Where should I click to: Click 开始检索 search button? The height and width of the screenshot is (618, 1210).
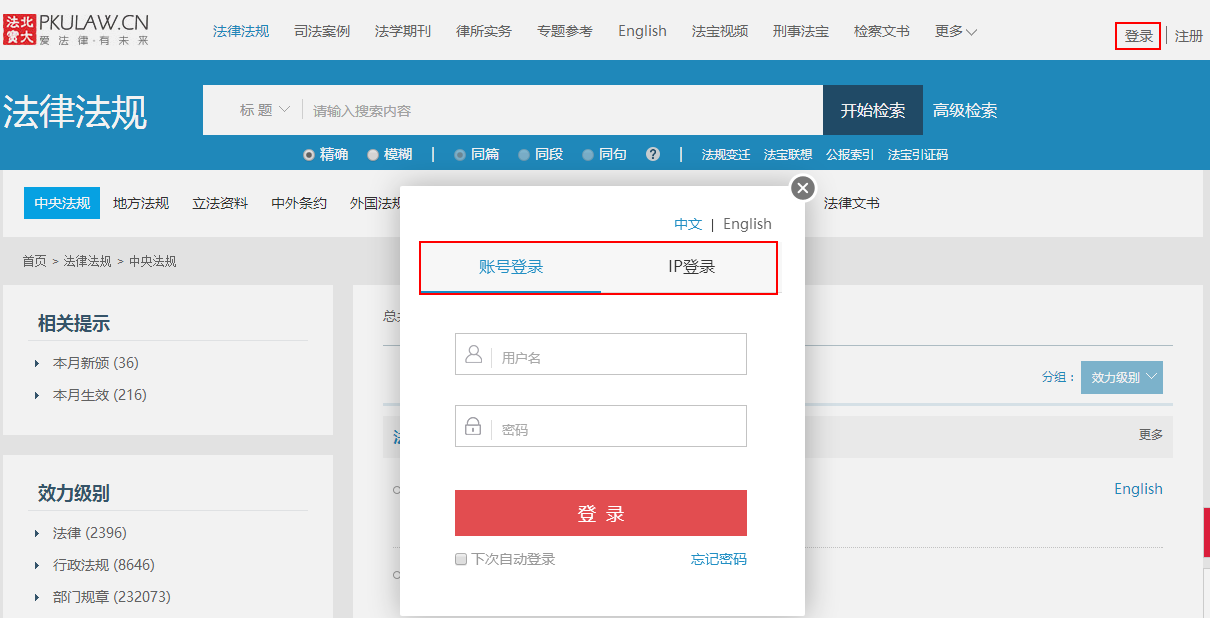pos(873,110)
